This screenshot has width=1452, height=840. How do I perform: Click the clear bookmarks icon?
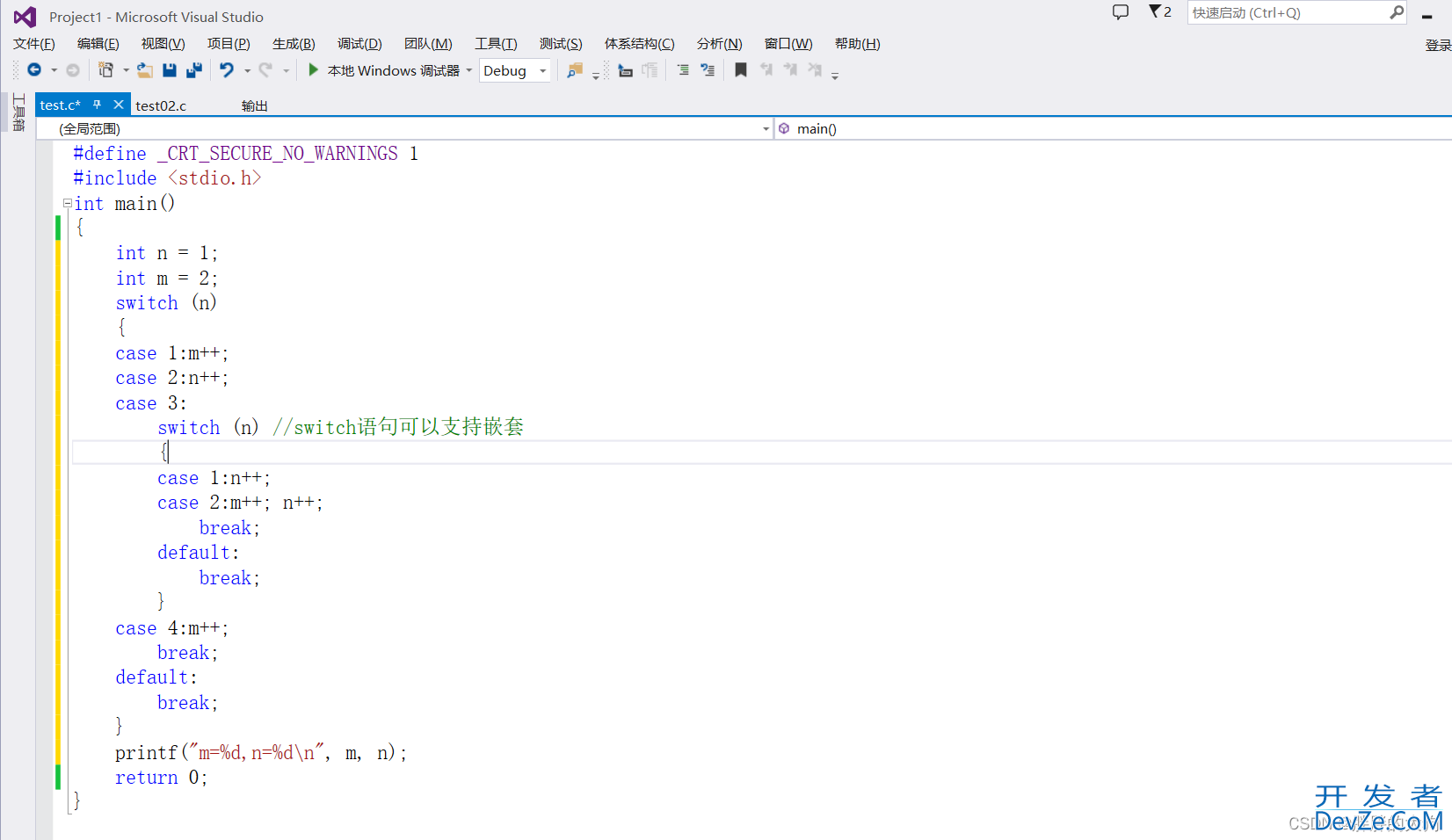tap(815, 70)
